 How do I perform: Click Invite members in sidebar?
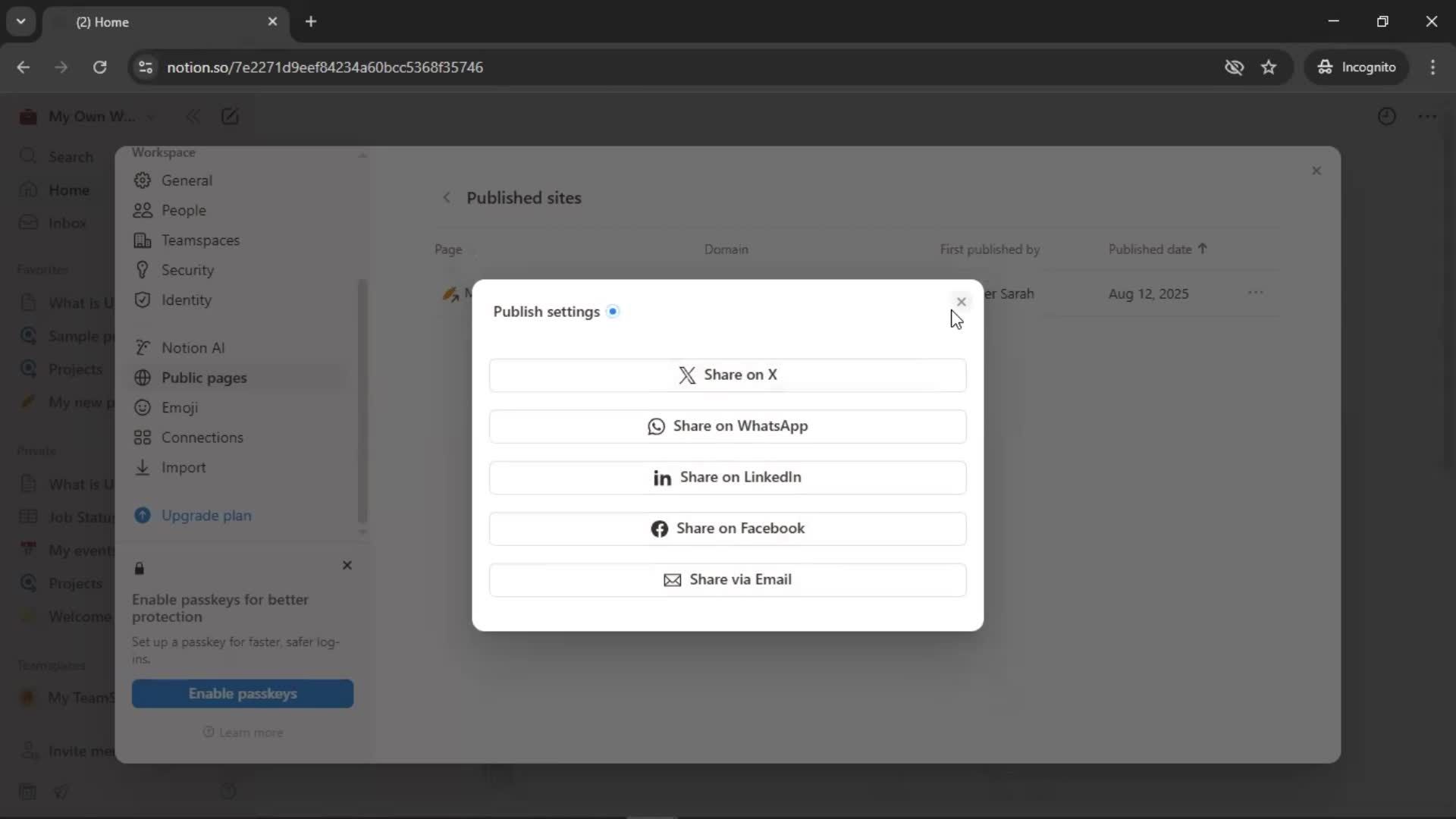[65, 752]
